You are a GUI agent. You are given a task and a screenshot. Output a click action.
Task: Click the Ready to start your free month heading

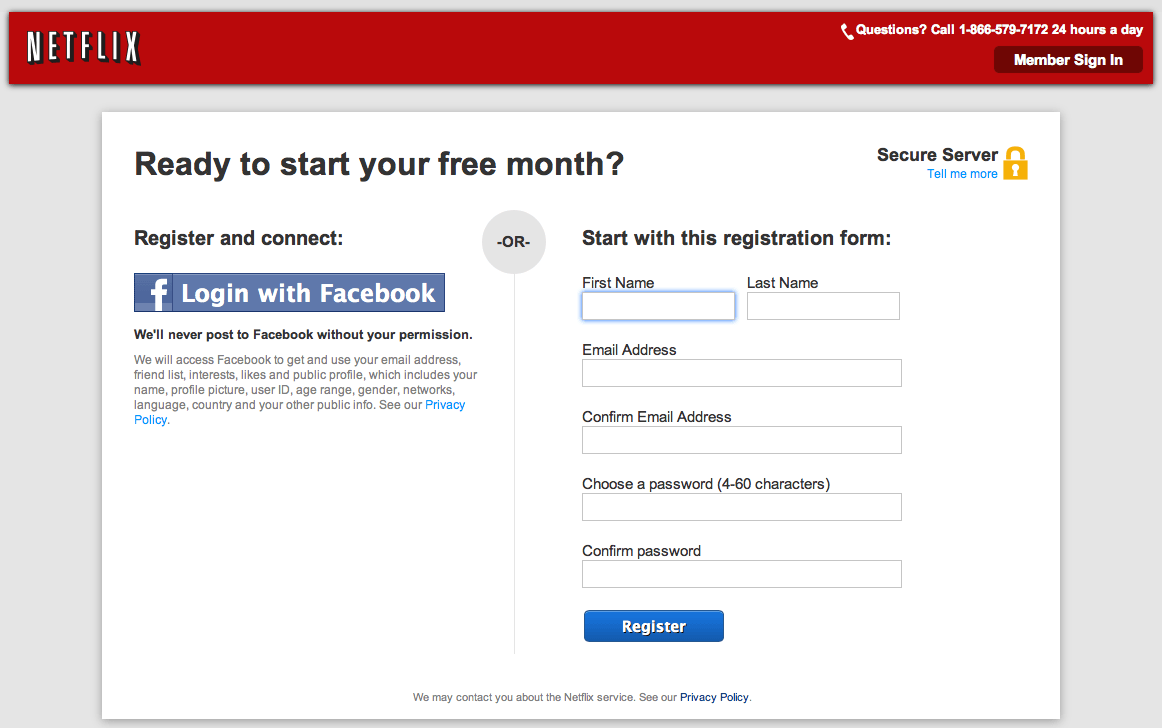(x=379, y=165)
